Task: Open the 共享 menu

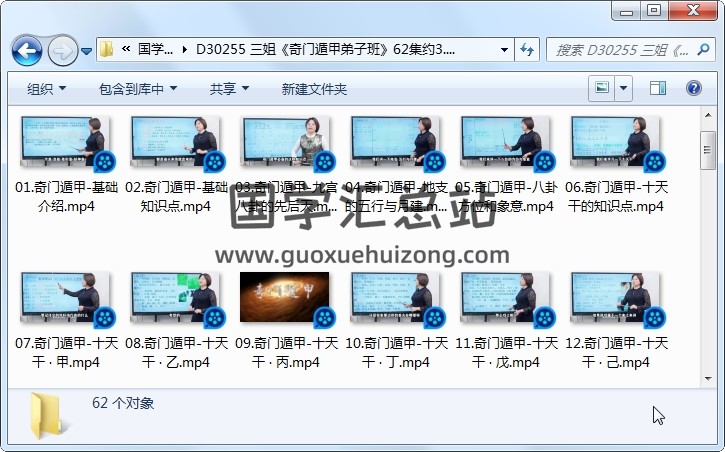Action: point(229,89)
